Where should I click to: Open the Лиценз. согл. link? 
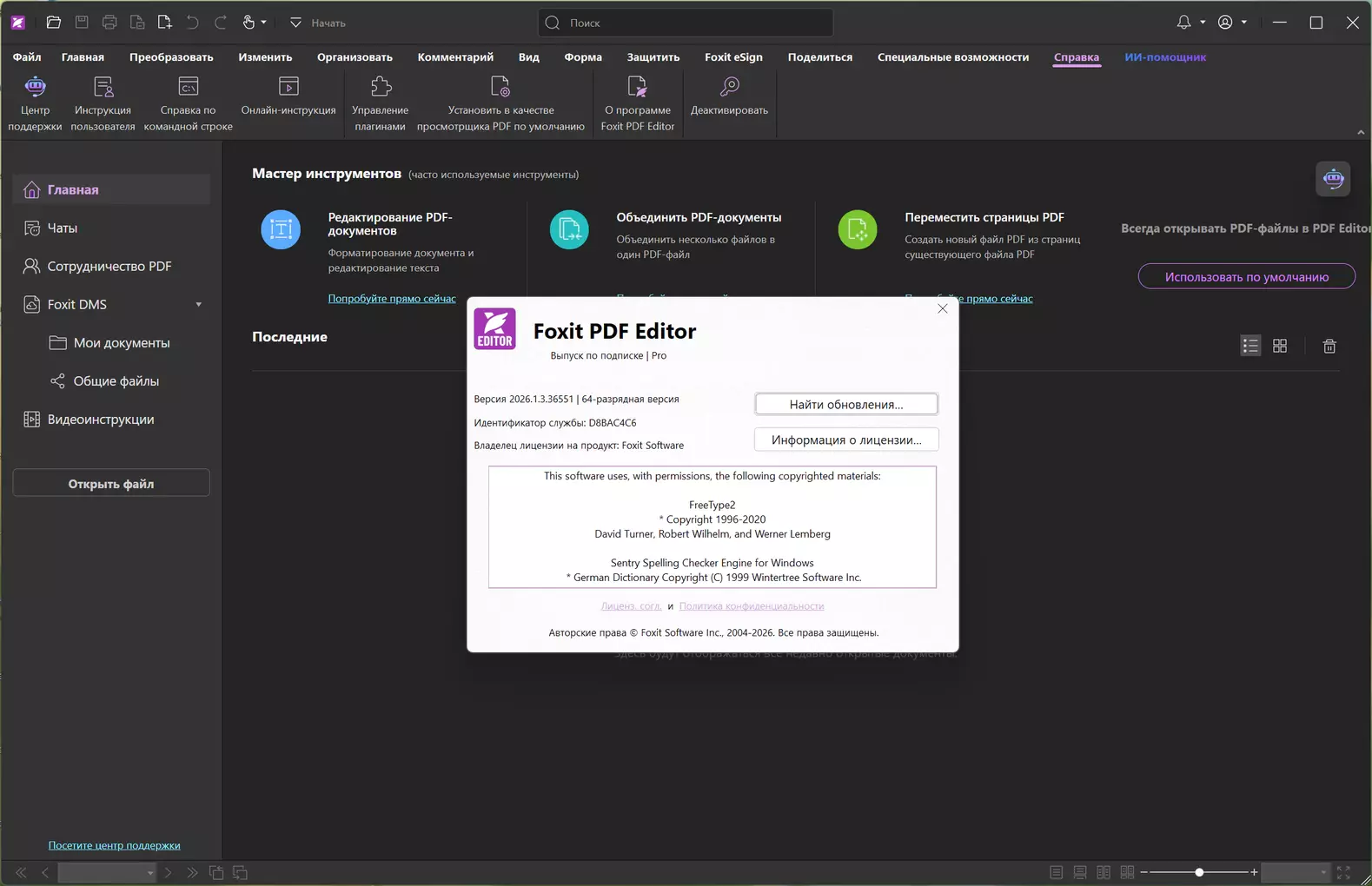[x=631, y=605]
